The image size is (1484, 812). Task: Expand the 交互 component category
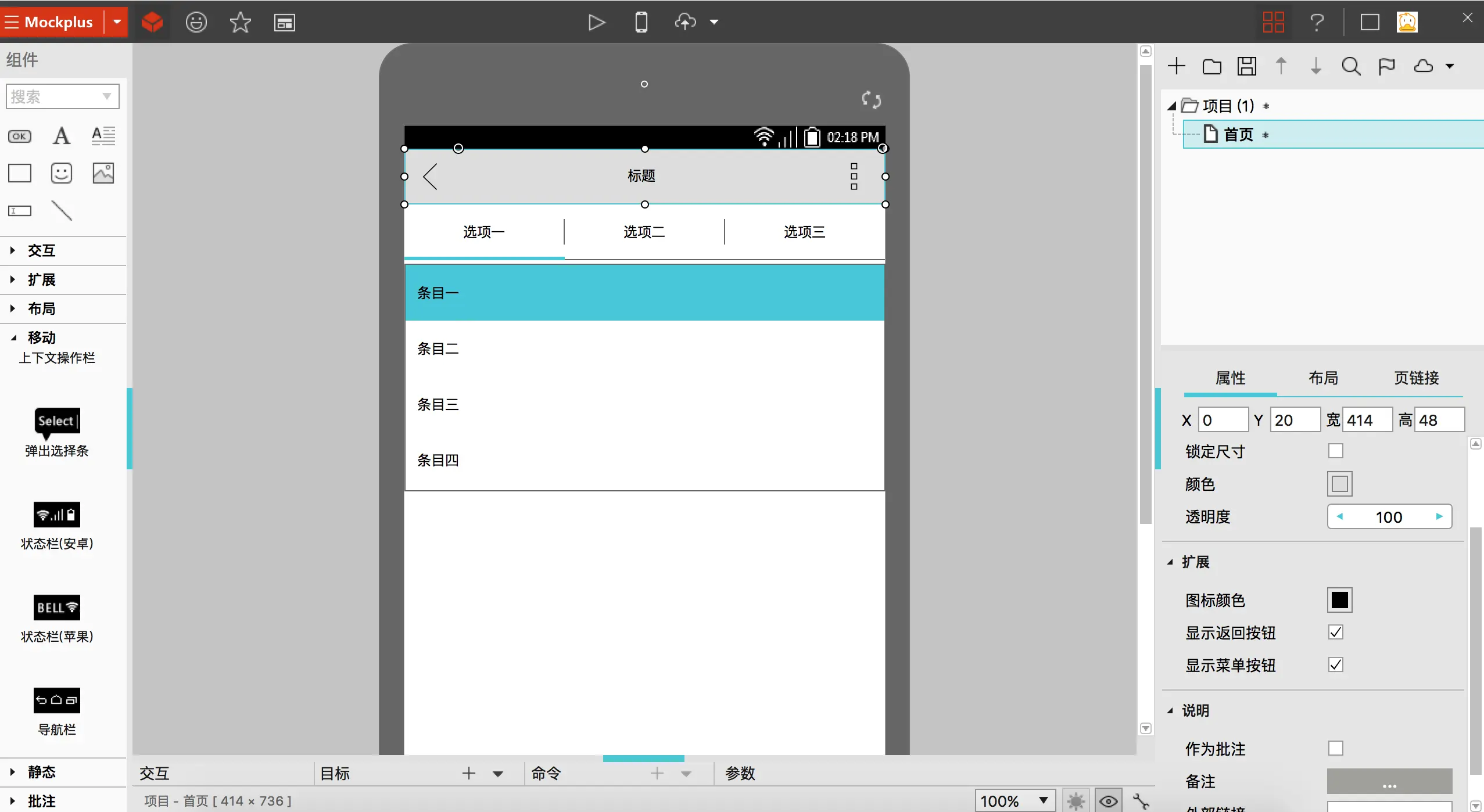pyautogui.click(x=41, y=250)
